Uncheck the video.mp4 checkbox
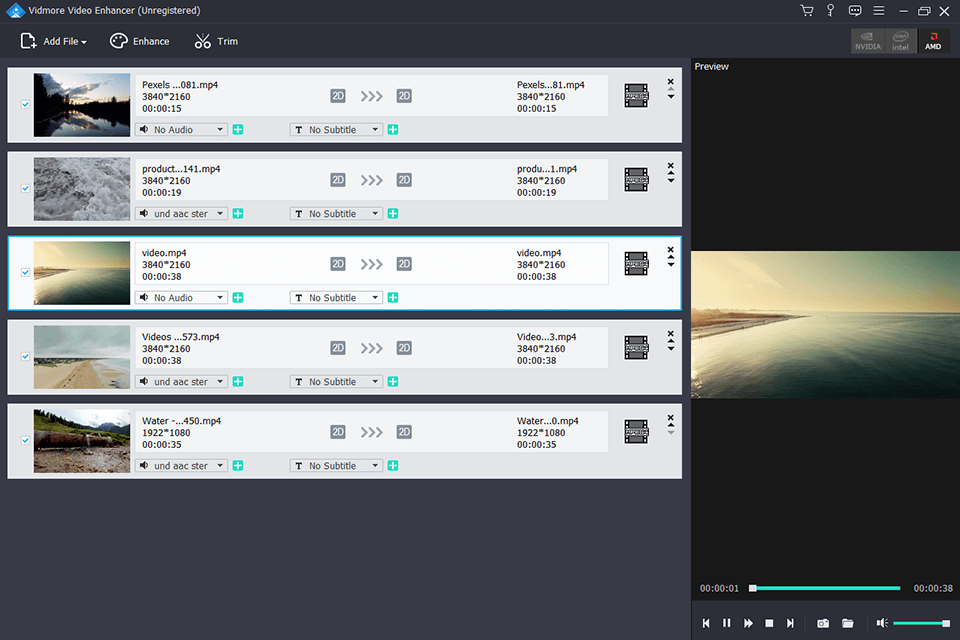 (25, 273)
